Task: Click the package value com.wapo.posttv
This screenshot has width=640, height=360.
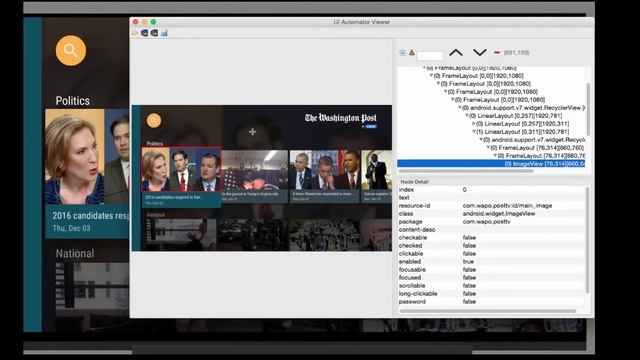Action: 486,222
